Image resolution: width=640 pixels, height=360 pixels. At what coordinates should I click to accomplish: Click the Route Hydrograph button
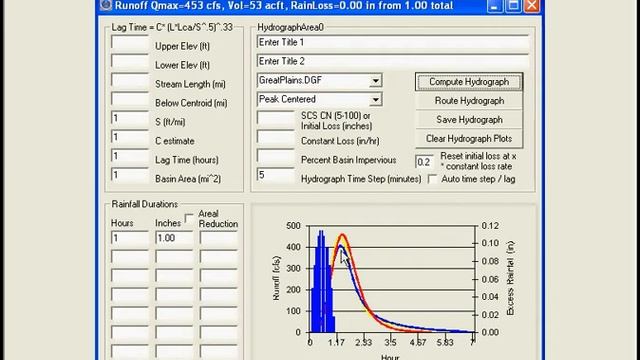click(x=469, y=100)
